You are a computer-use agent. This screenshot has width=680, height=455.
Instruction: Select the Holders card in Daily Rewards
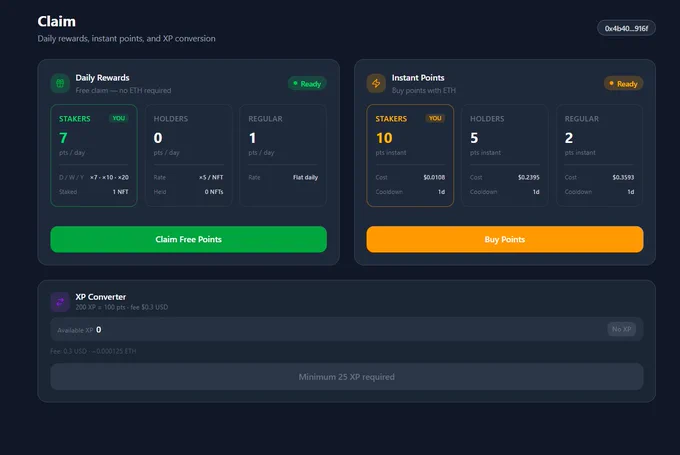(189, 155)
